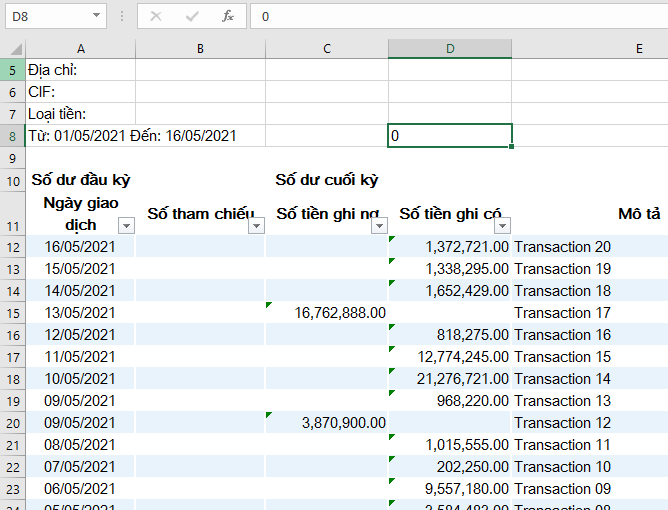Expand the Name Box dropdown arrow

pyautogui.click(x=96, y=16)
